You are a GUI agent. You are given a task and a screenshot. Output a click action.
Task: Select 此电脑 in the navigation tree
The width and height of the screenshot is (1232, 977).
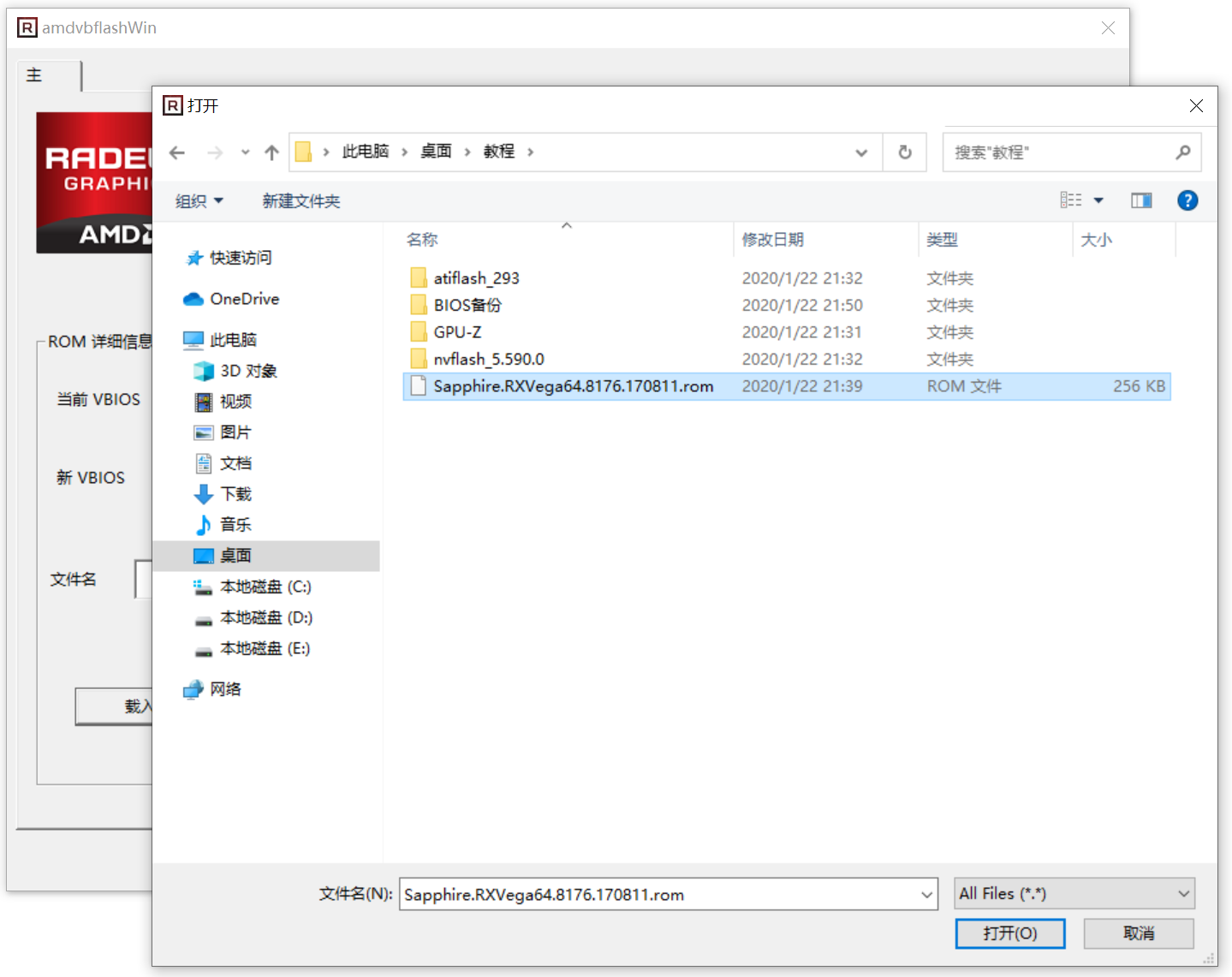point(221,340)
